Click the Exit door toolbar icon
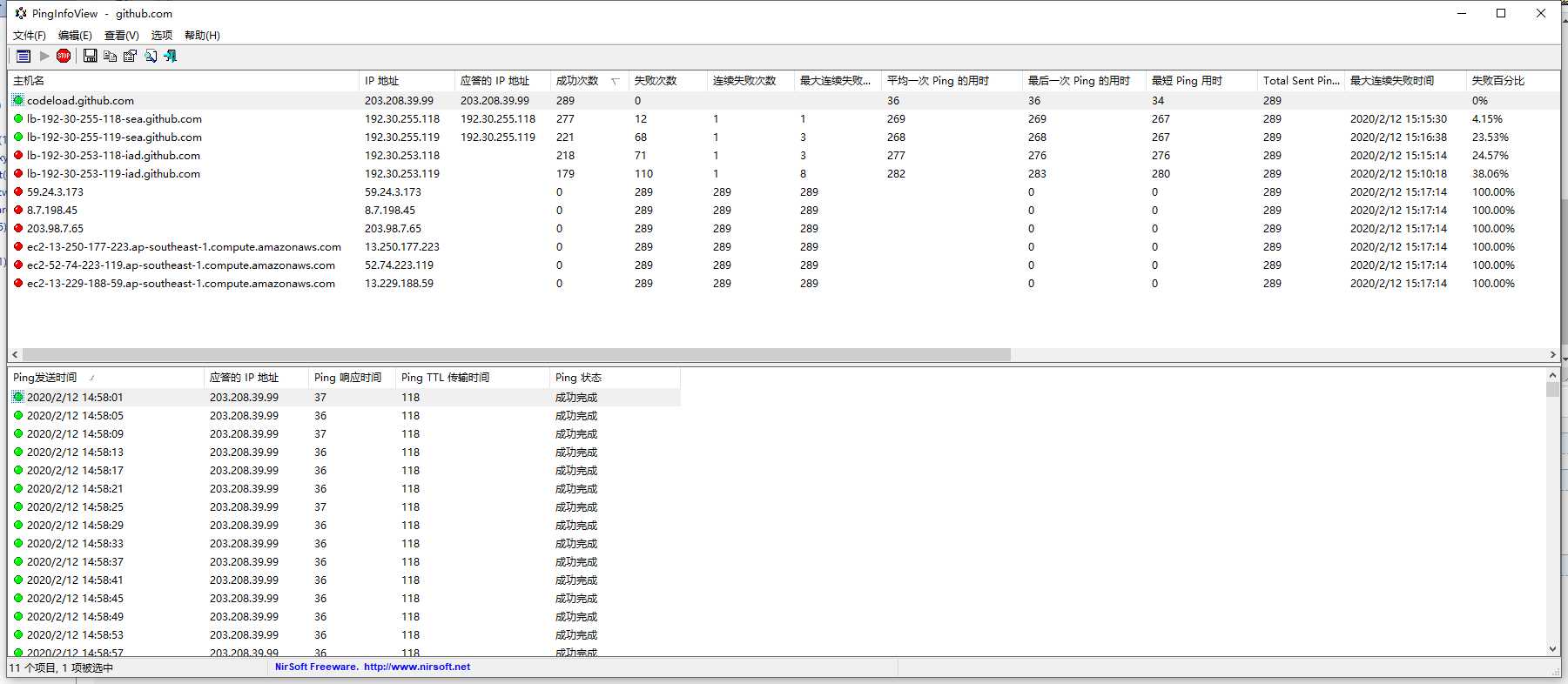Viewport: 1568px width, 684px height. pos(171,56)
